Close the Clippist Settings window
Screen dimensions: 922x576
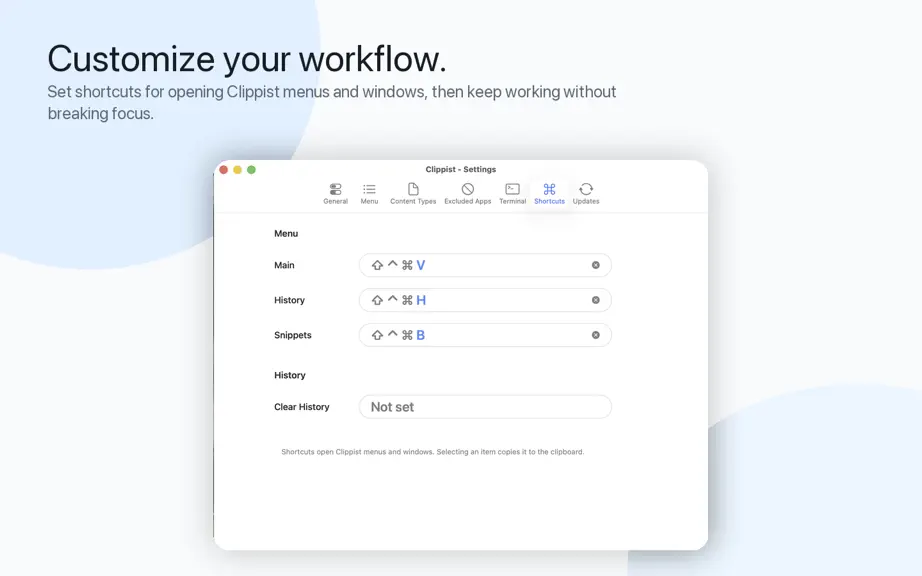tap(223, 170)
